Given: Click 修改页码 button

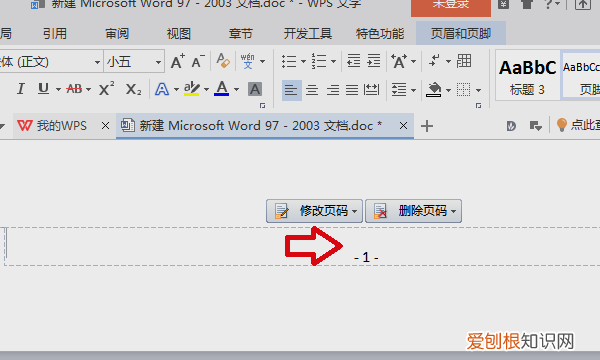Looking at the screenshot, I should (x=314, y=211).
